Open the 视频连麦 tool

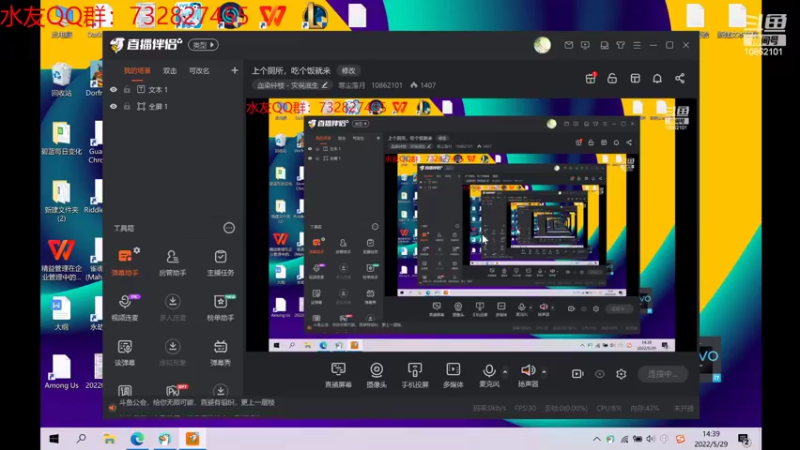tap(125, 307)
